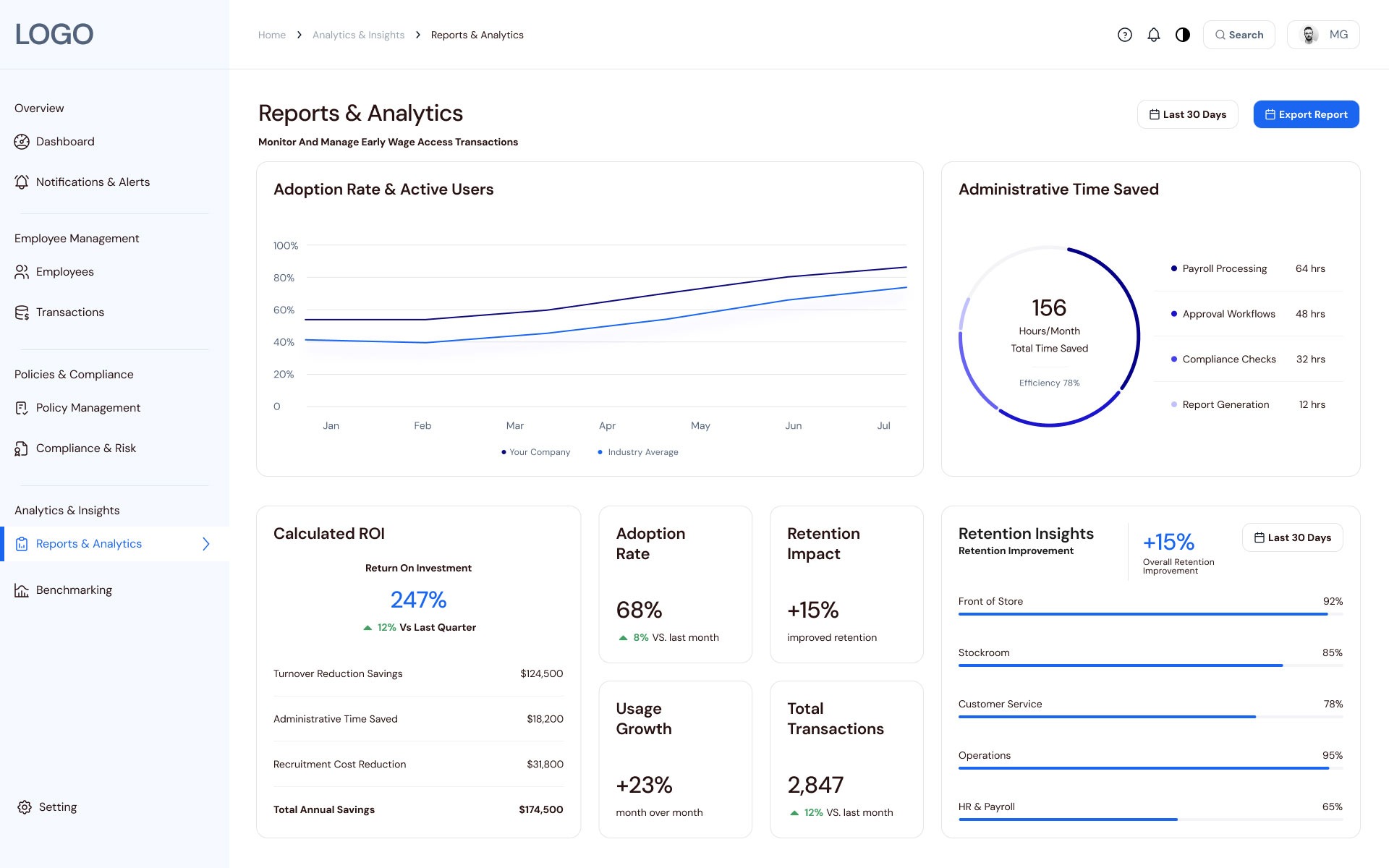This screenshot has height=868, width=1389.
Task: Open the Last 30 Days date filter at top
Action: [x=1187, y=114]
